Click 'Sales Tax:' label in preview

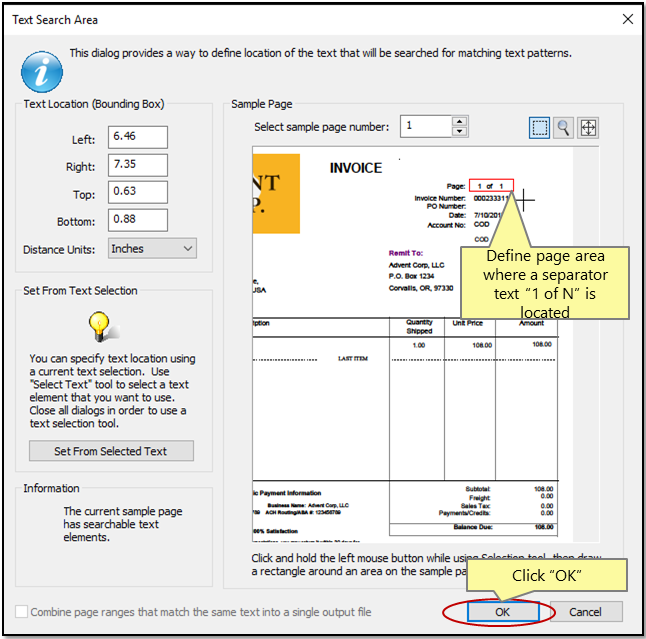(475, 506)
